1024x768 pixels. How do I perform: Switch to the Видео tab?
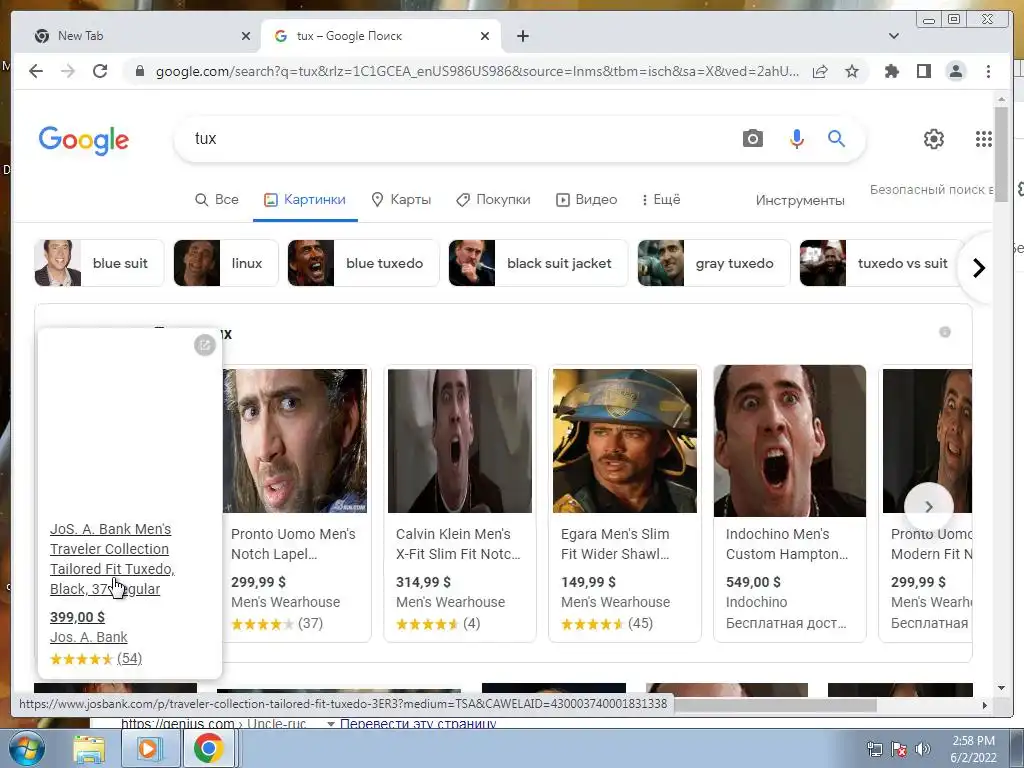[x=586, y=200]
